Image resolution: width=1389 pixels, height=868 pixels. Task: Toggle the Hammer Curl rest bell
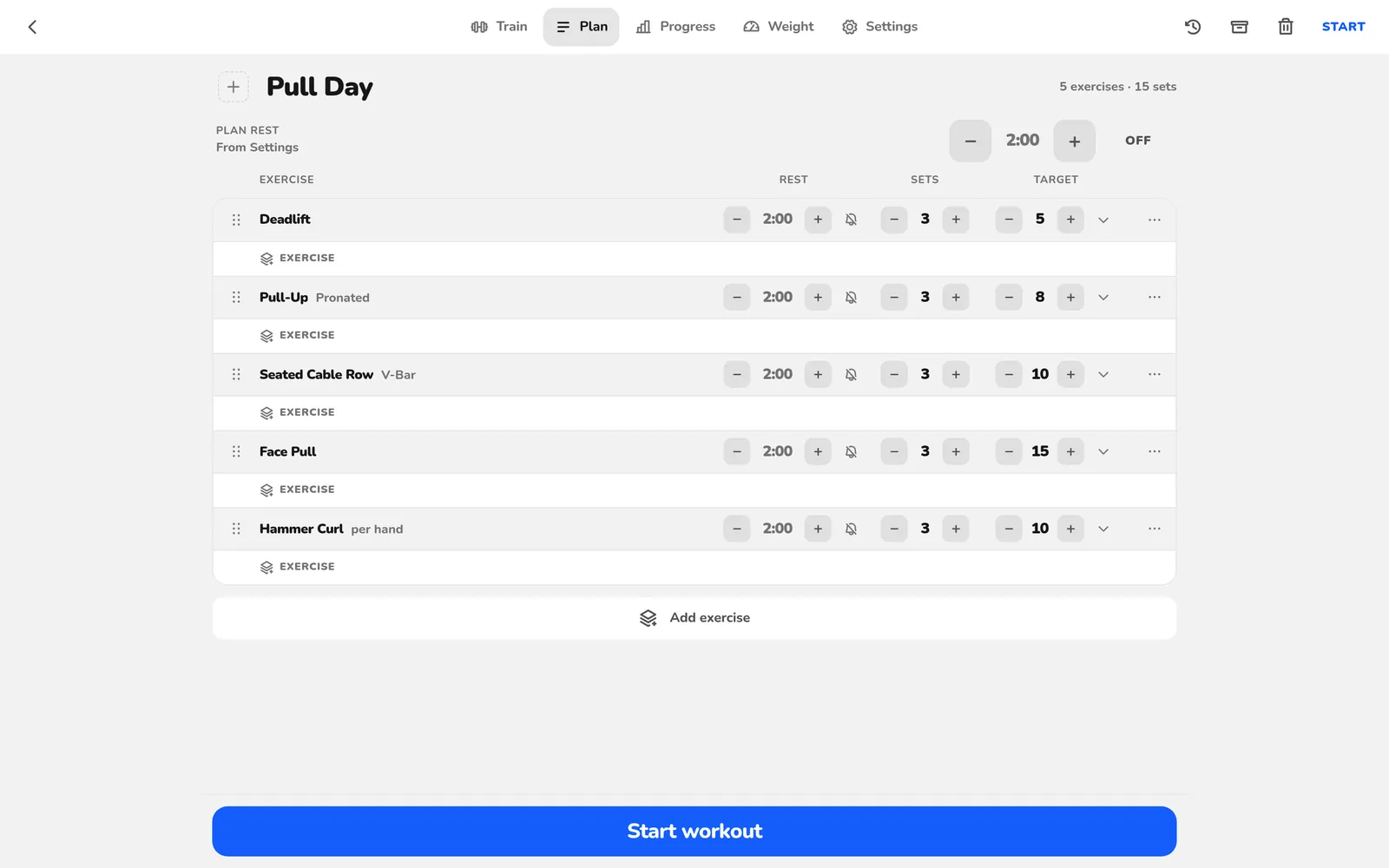click(851, 529)
